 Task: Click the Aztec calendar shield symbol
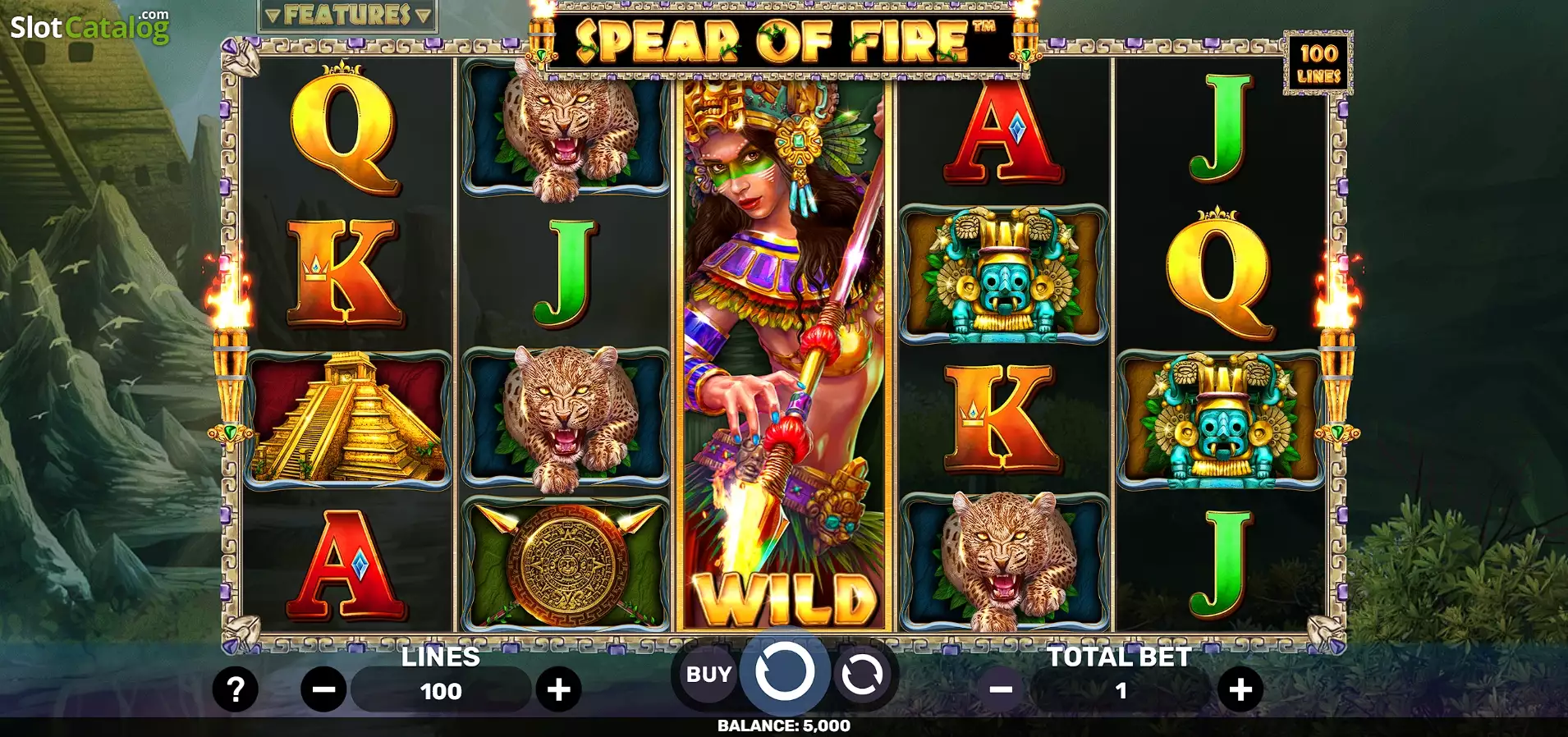(x=566, y=564)
